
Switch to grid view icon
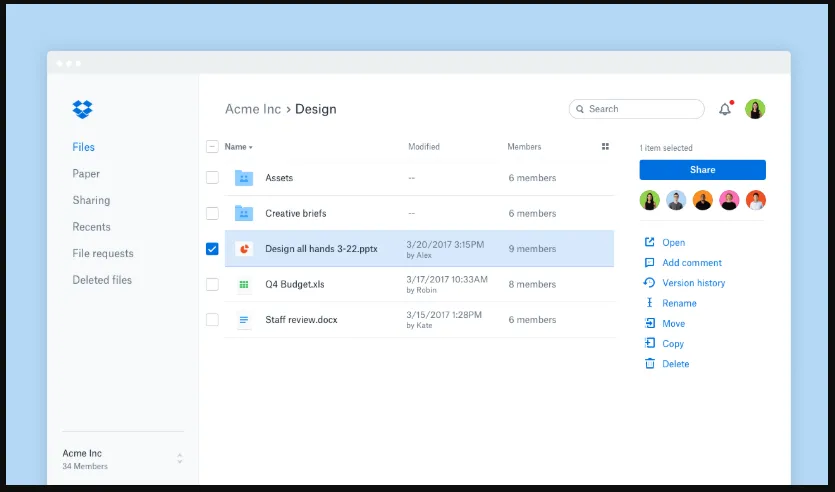pos(605,146)
